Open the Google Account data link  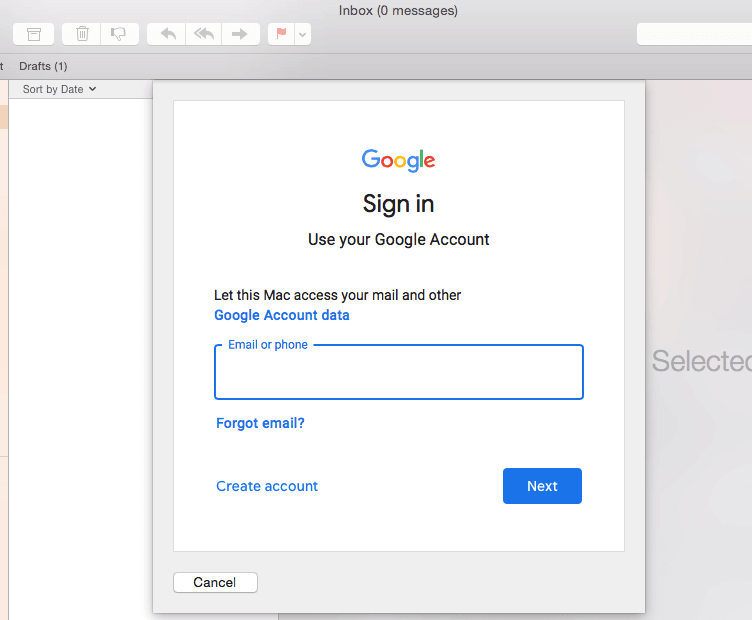(x=282, y=315)
